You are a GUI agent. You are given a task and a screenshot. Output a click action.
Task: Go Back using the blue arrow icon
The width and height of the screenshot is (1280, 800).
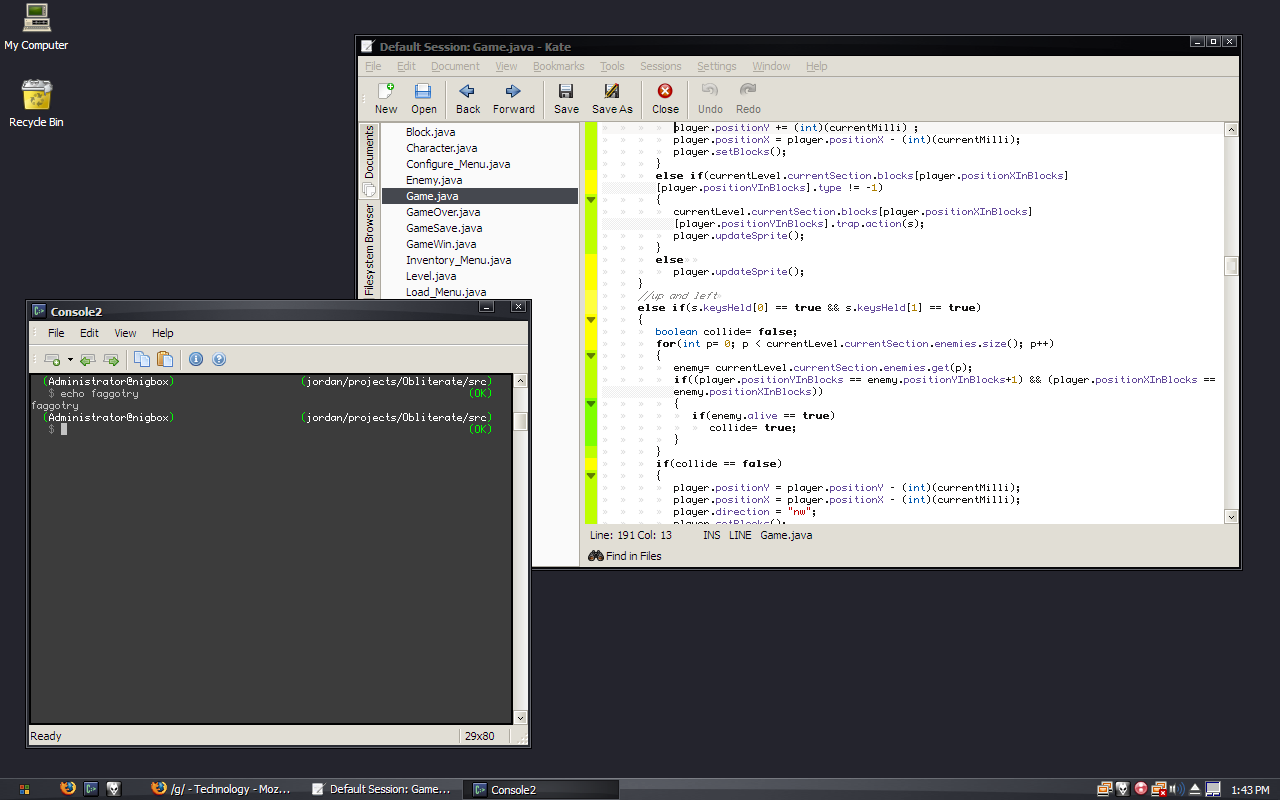tap(467, 98)
